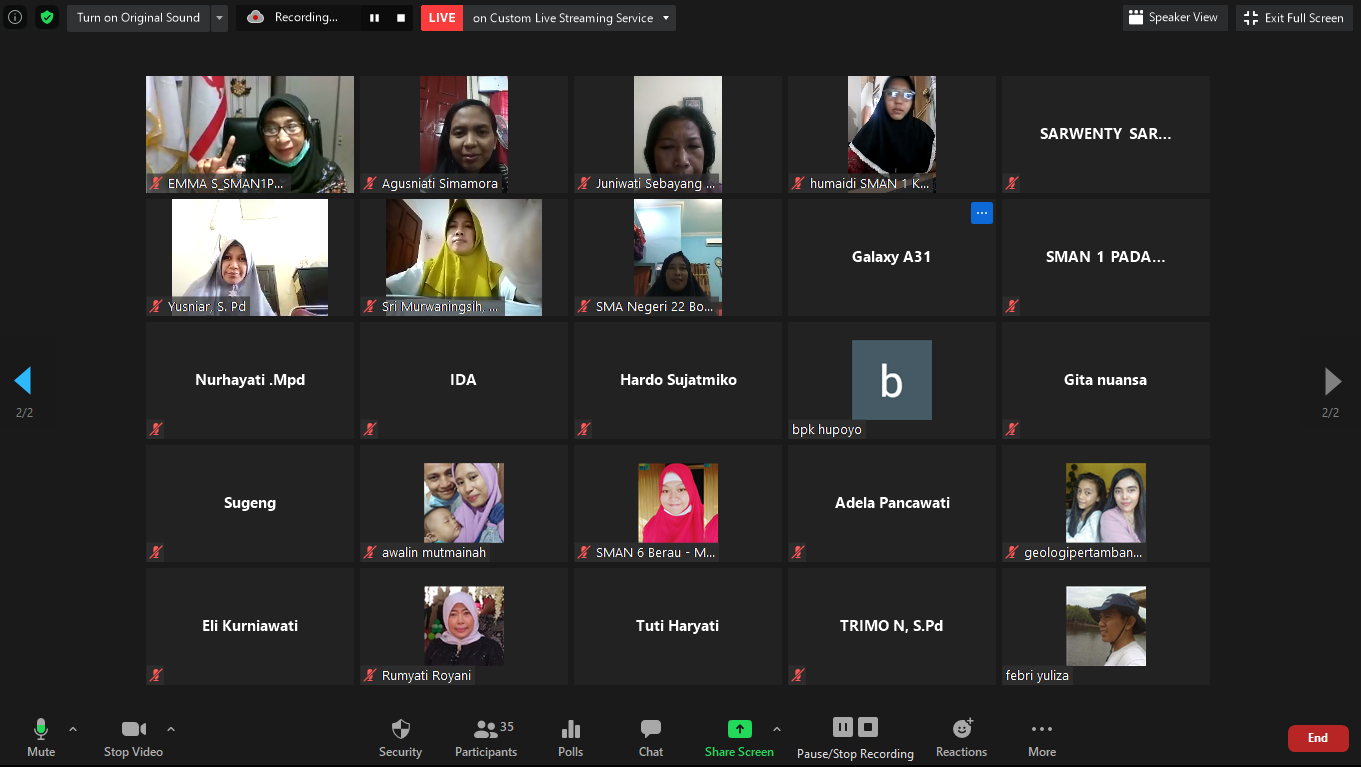
Task: Click the green encryption shield icon
Action: coord(47,17)
